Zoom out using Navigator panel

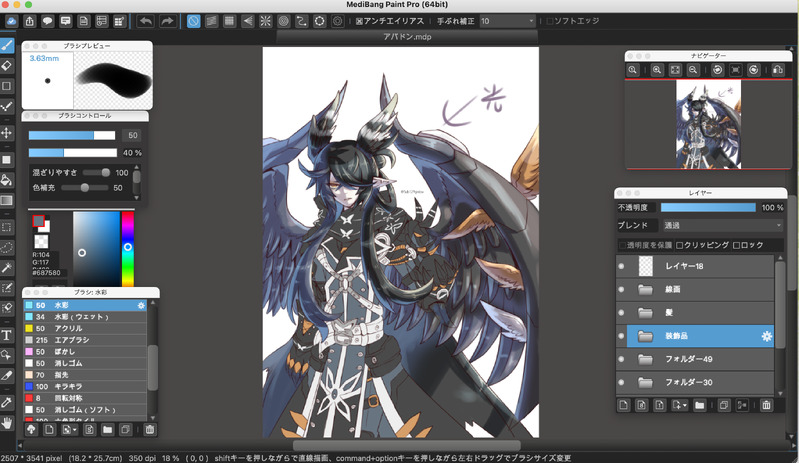(x=693, y=70)
